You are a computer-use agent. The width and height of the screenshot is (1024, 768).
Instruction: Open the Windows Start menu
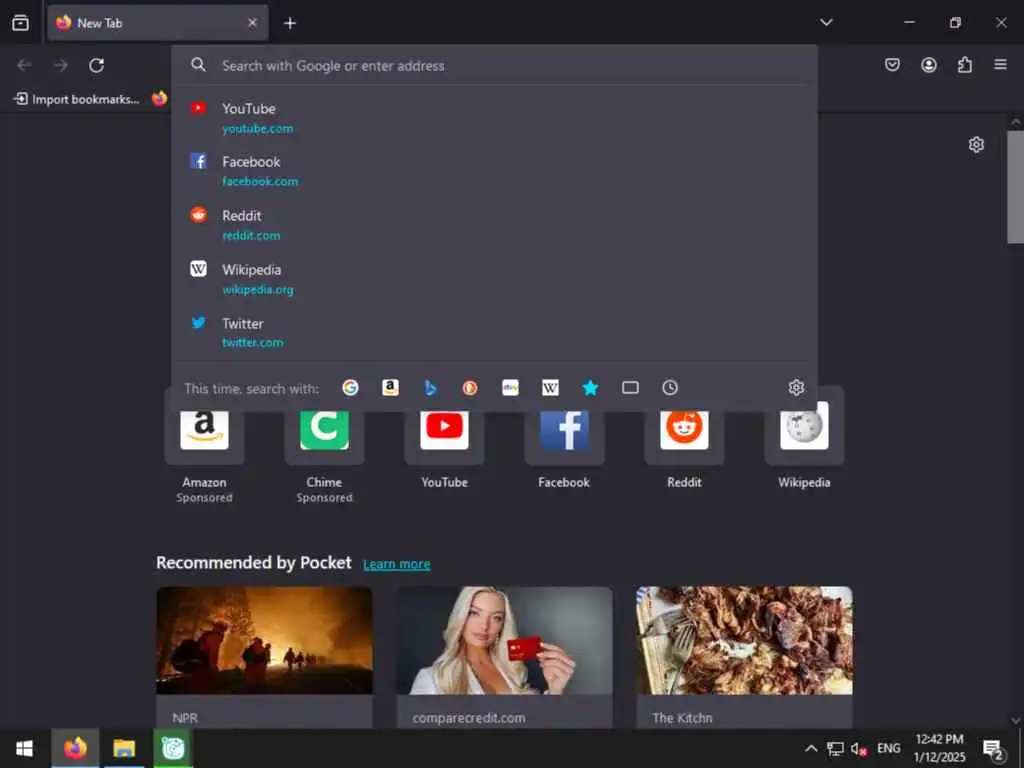point(24,748)
